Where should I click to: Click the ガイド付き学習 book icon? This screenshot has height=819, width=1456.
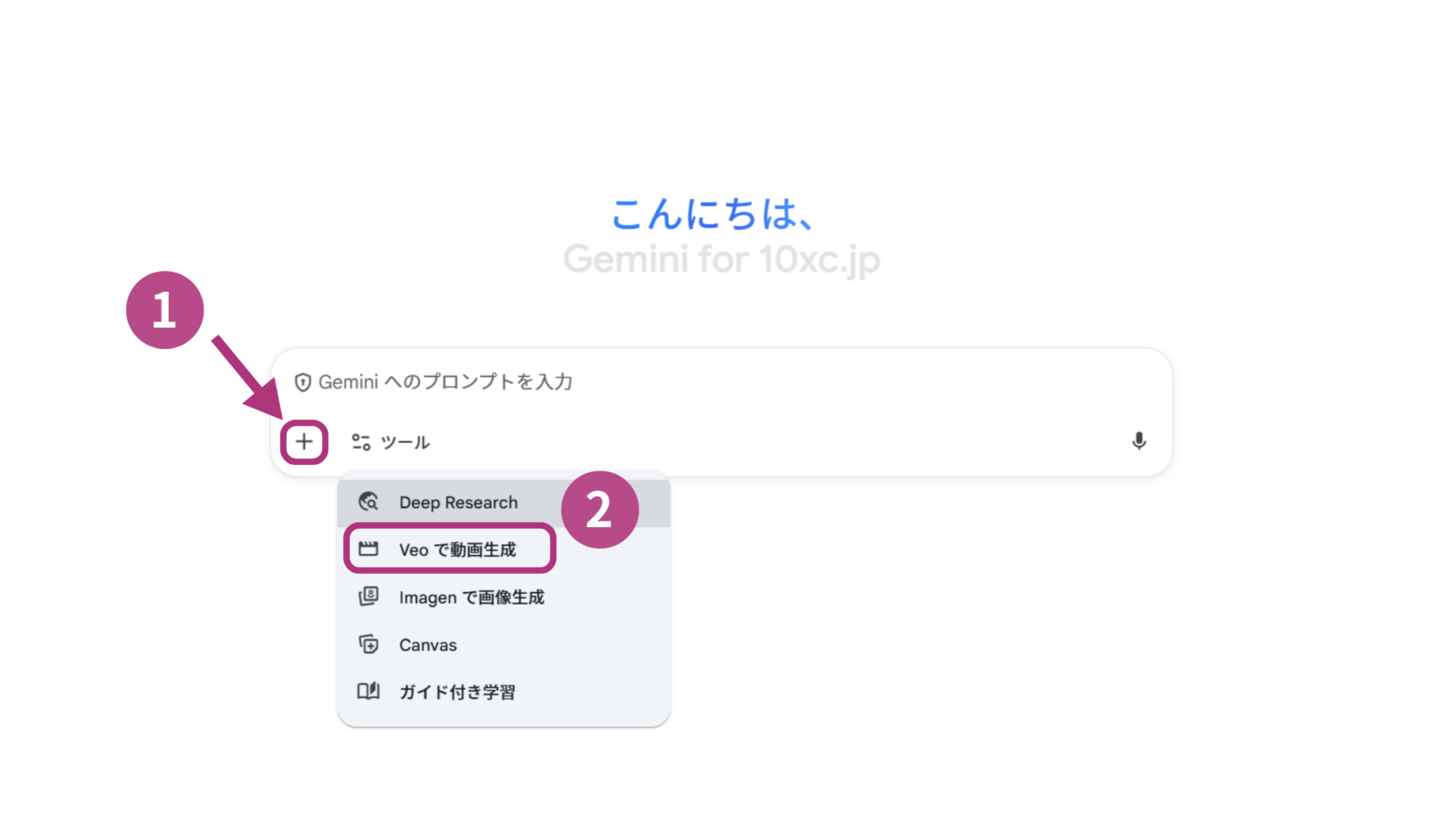coord(369,691)
